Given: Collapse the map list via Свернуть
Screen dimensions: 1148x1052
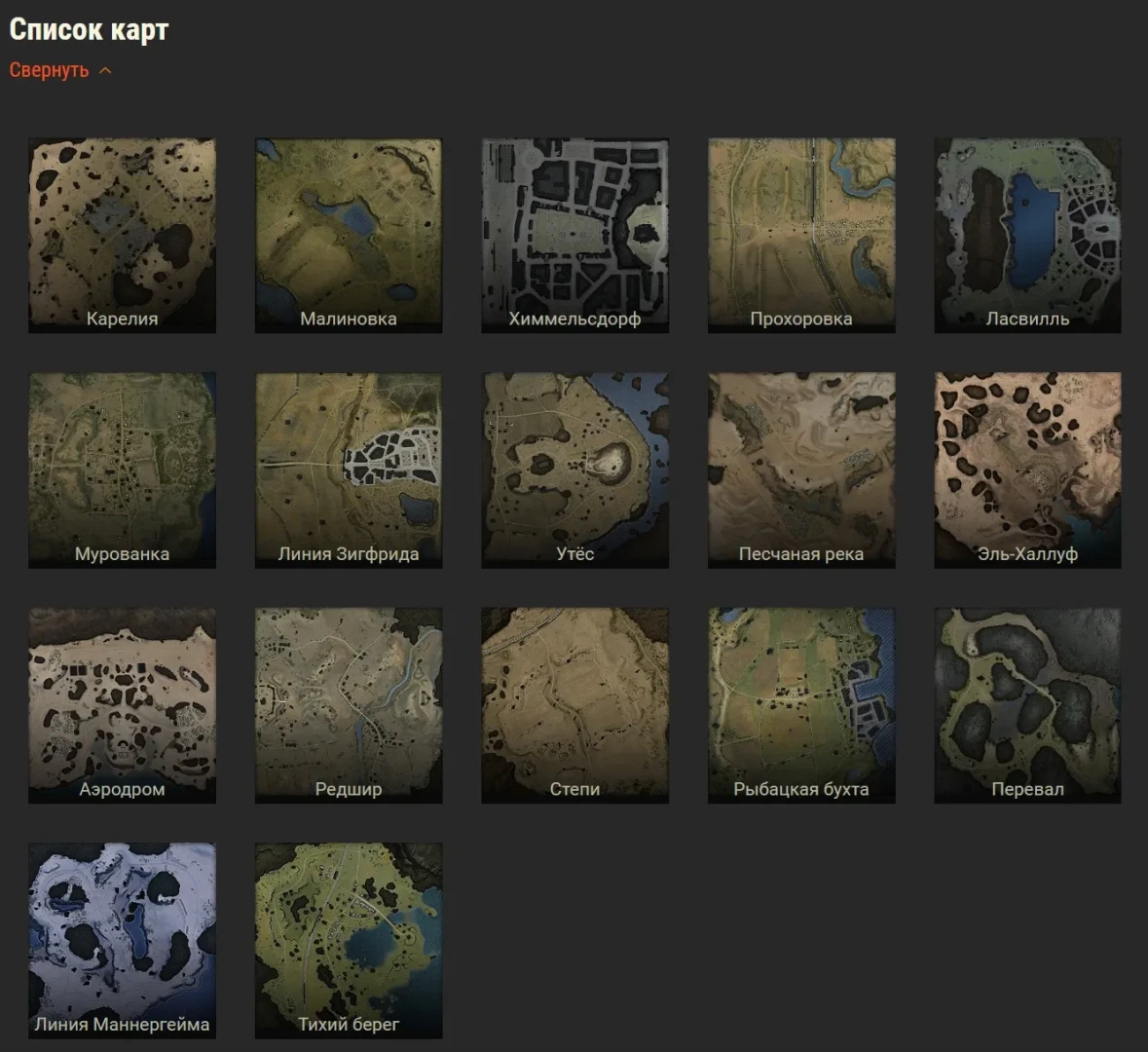Looking at the screenshot, I should [49, 70].
